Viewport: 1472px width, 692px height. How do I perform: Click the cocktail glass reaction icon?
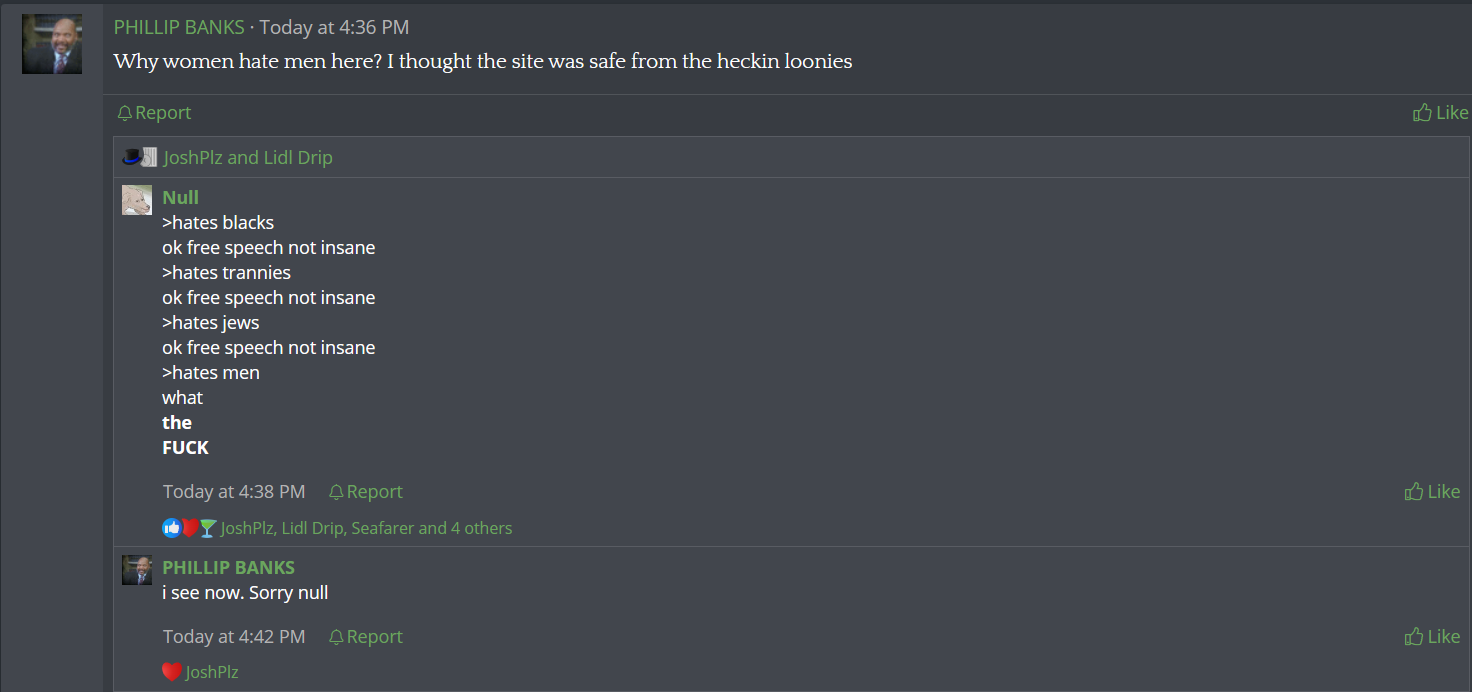(x=208, y=528)
